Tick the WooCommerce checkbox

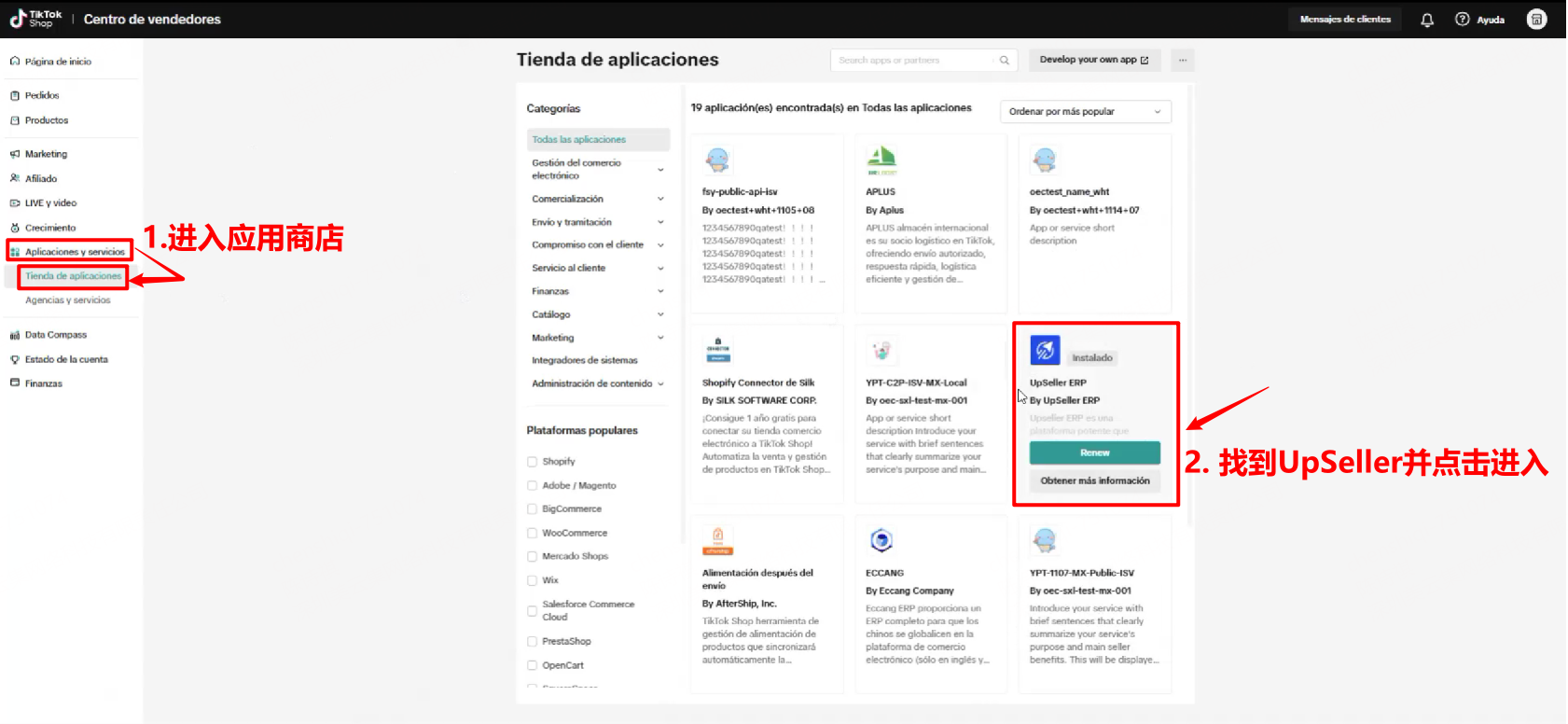coord(533,534)
